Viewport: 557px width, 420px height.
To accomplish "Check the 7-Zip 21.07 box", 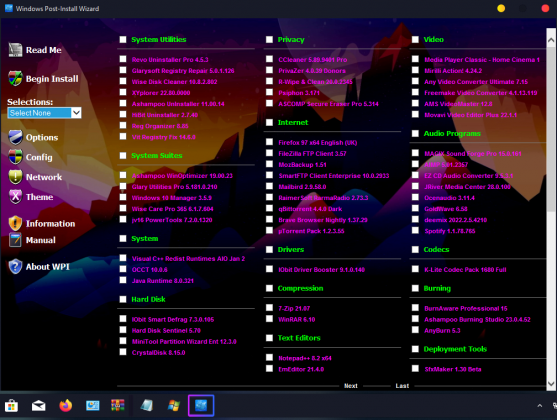I will pyautogui.click(x=269, y=308).
